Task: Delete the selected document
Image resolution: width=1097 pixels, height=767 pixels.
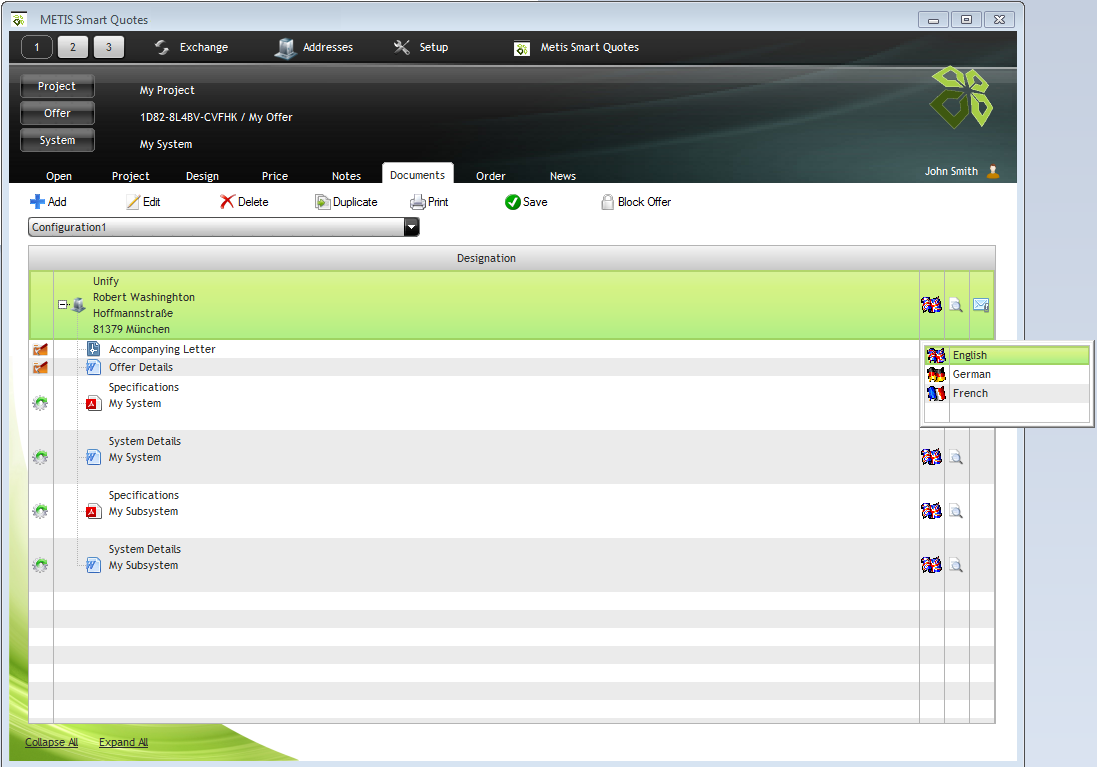Action: tap(244, 202)
